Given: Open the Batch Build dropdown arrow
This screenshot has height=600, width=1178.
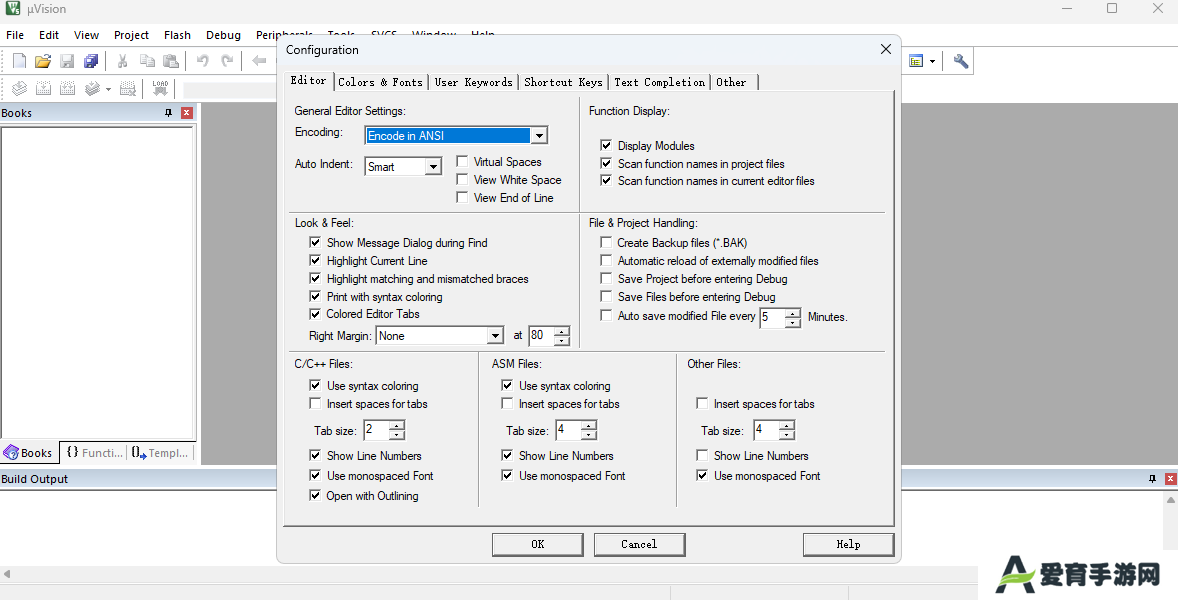Looking at the screenshot, I should pos(108,89).
